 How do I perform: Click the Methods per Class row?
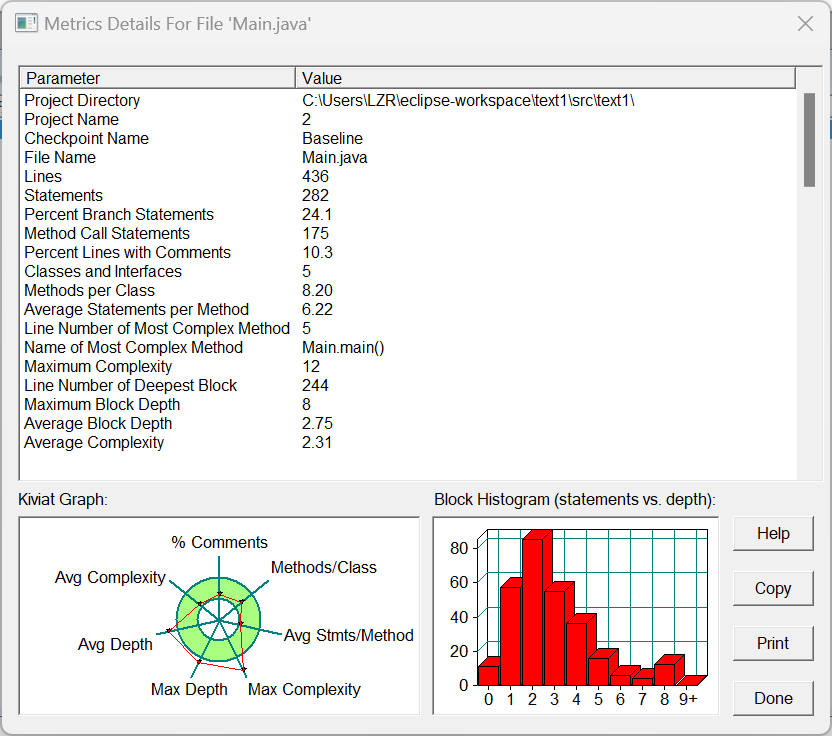(x=408, y=290)
